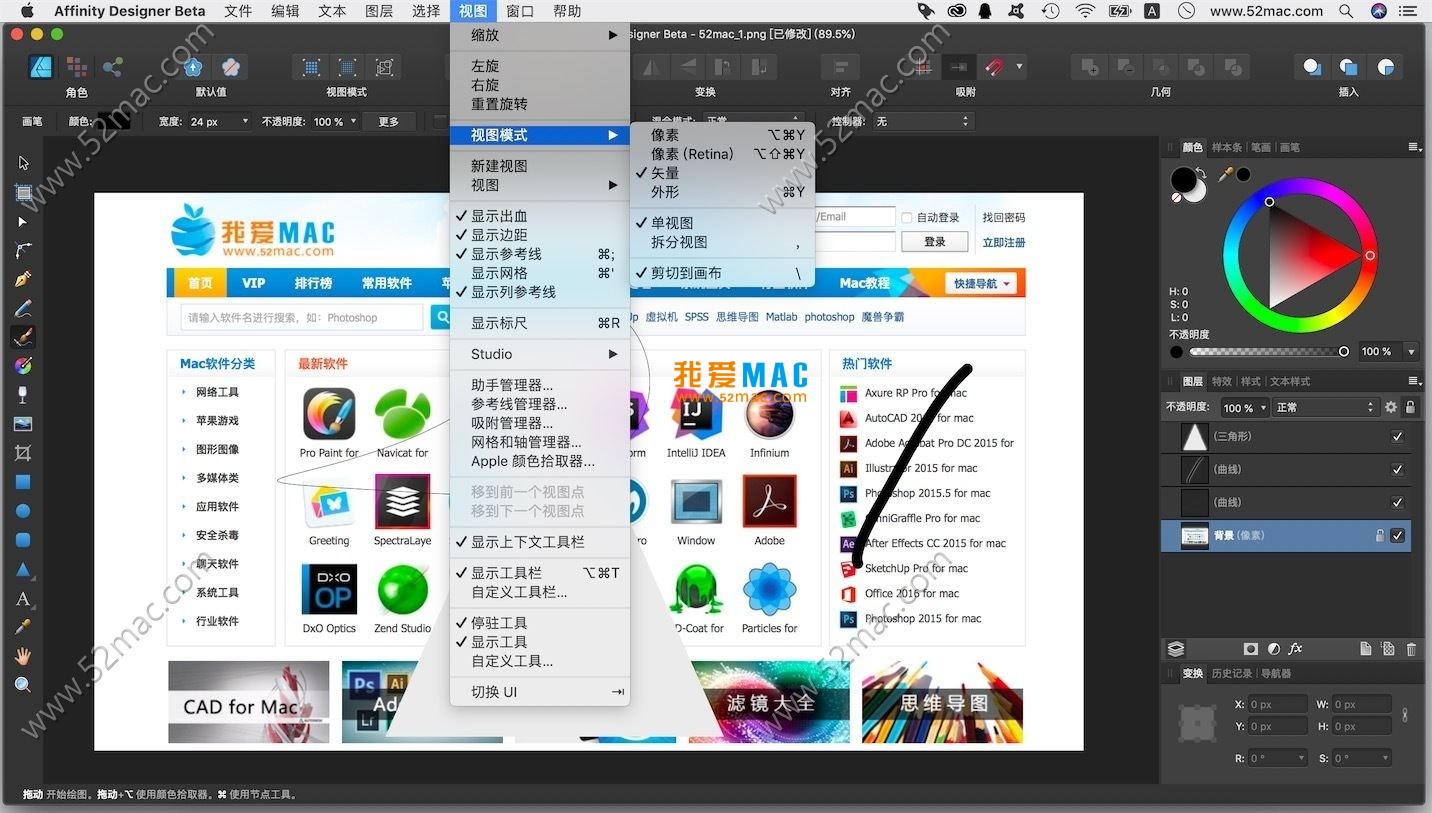
Task: Open the 控制器 dropdown
Action: pos(922,121)
